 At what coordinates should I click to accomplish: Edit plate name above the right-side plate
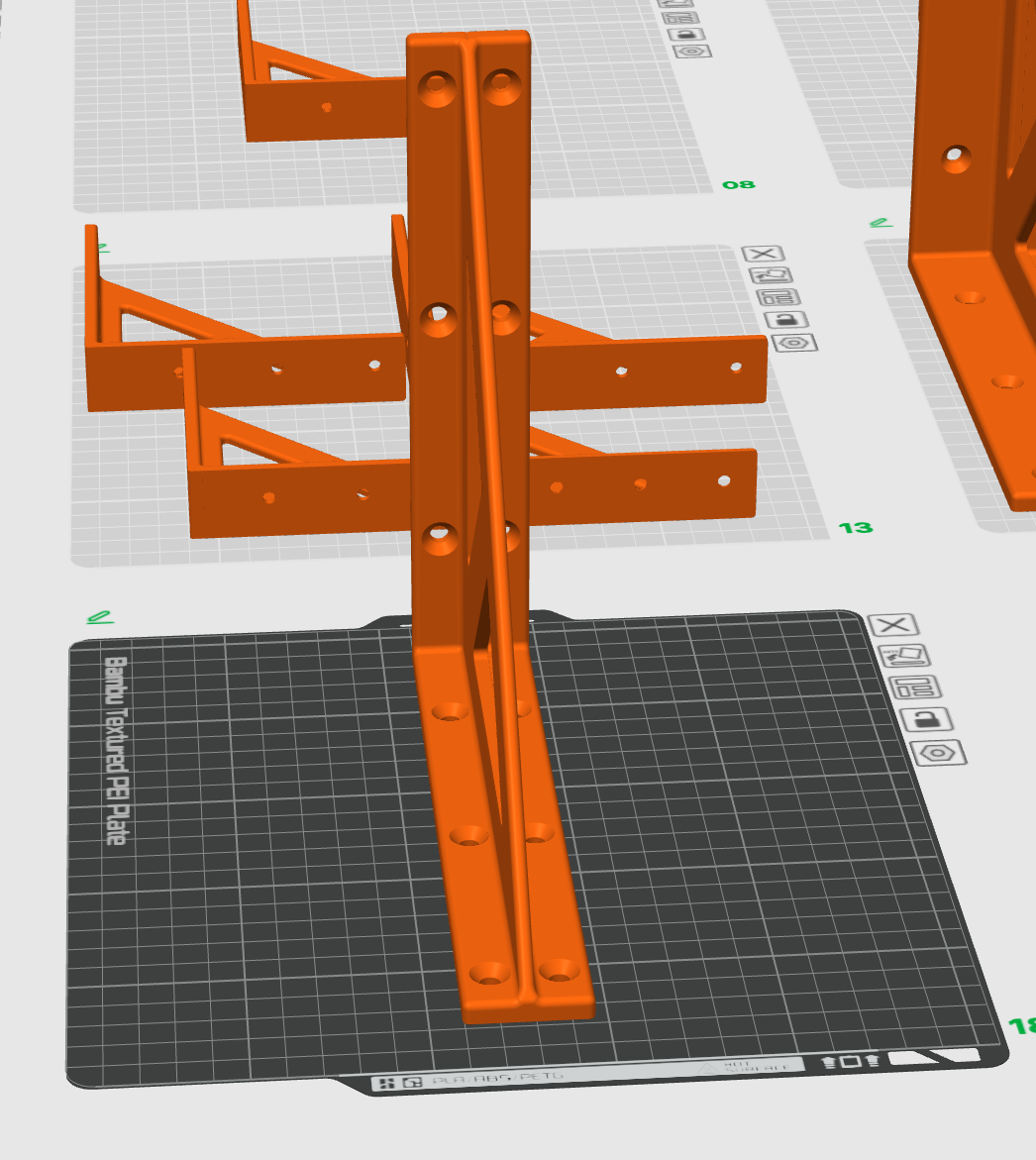click(881, 223)
